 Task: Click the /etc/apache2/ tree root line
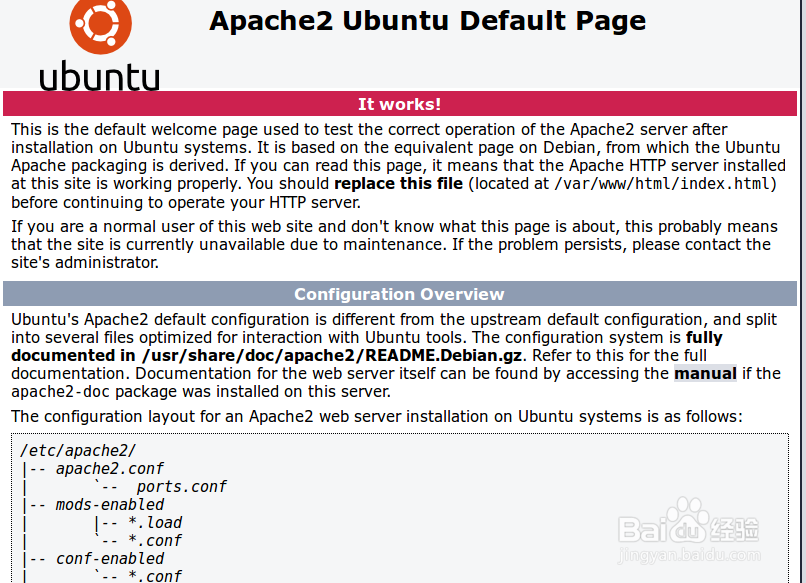(x=78, y=451)
